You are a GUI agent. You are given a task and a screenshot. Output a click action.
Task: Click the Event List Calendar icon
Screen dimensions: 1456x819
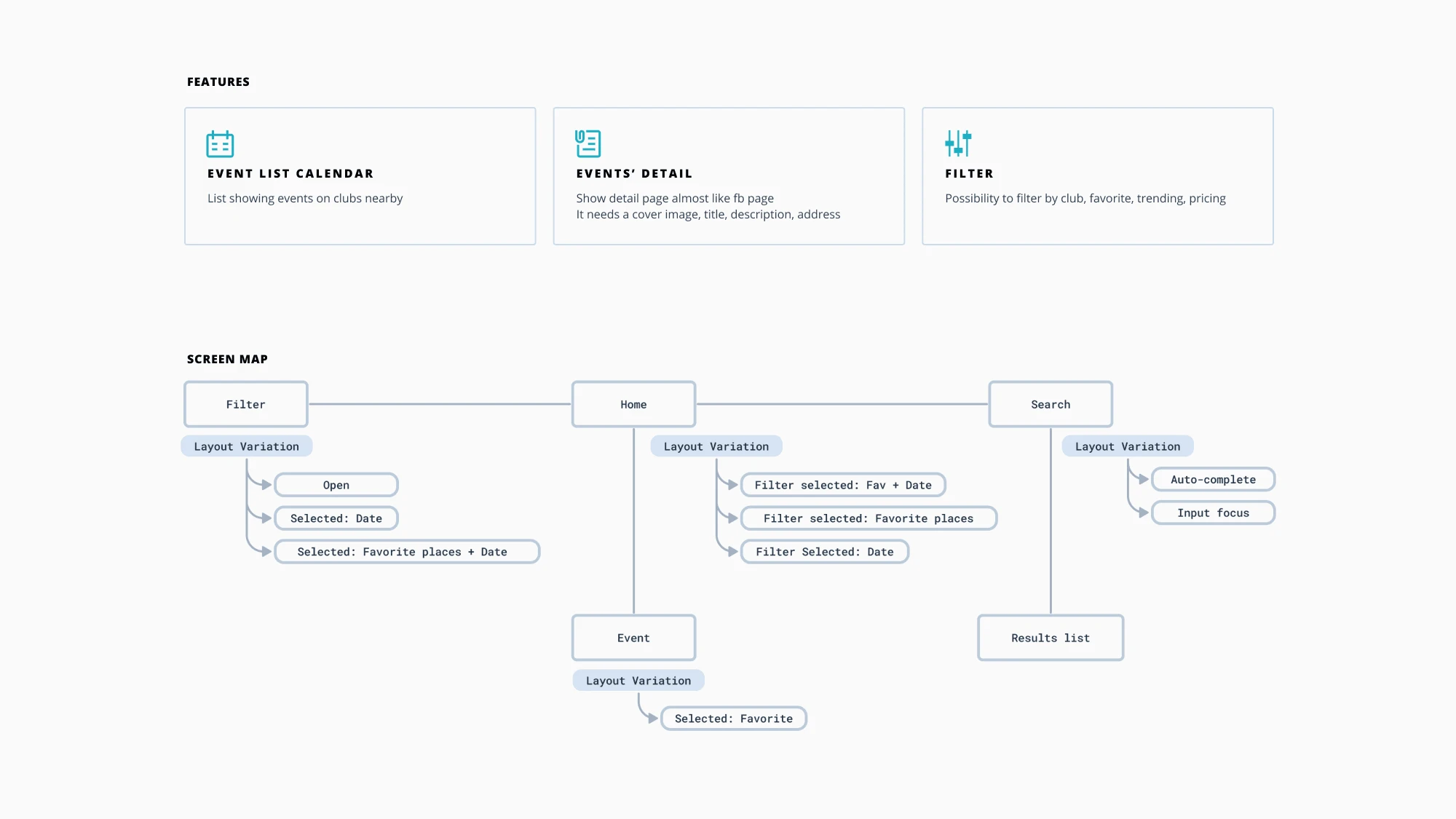click(220, 143)
